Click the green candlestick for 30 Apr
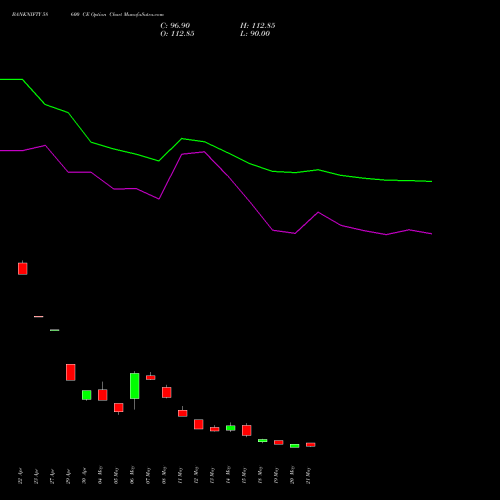Image resolution: width=500 pixels, height=500 pixels. pyautogui.click(x=87, y=395)
